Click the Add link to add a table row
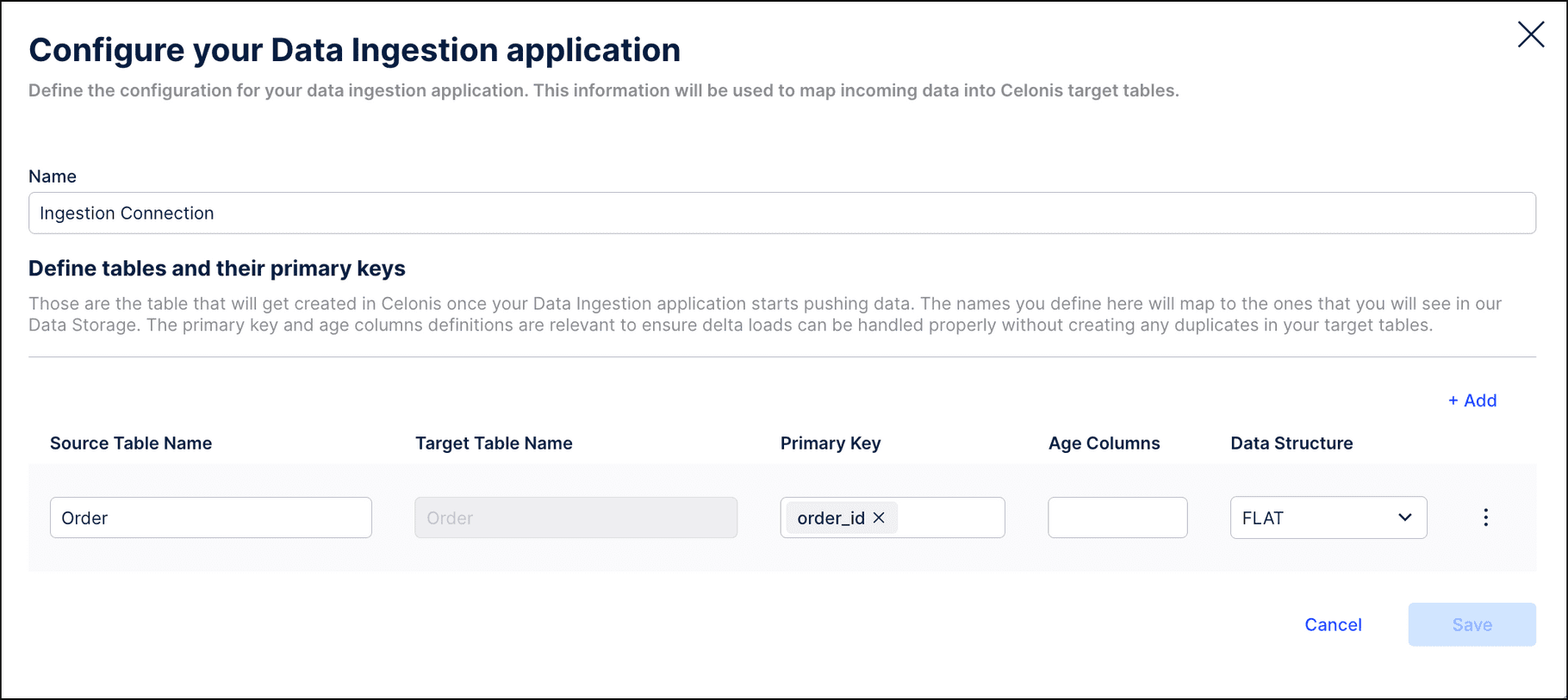1568x700 pixels. 1471,400
